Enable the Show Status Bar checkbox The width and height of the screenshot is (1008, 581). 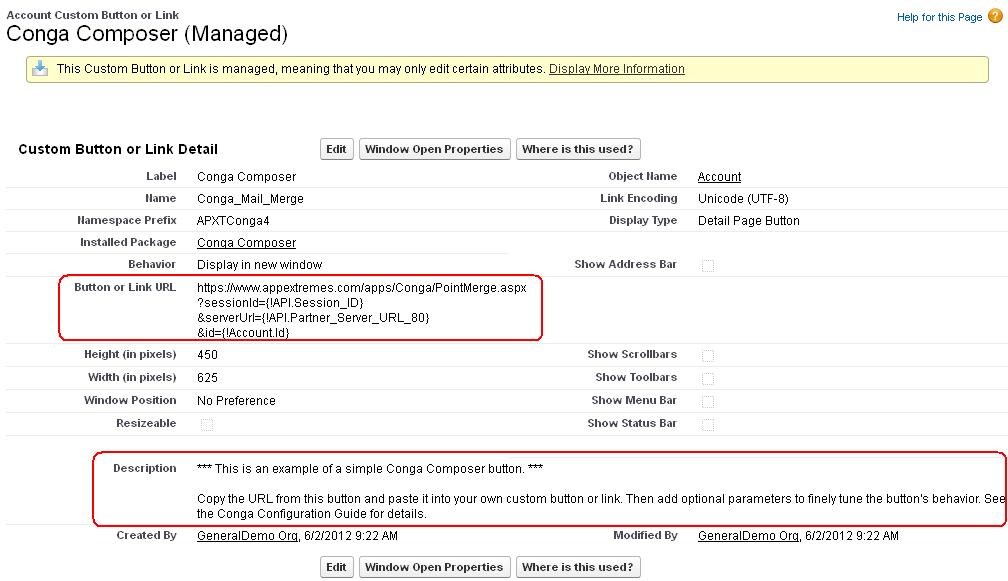point(708,423)
